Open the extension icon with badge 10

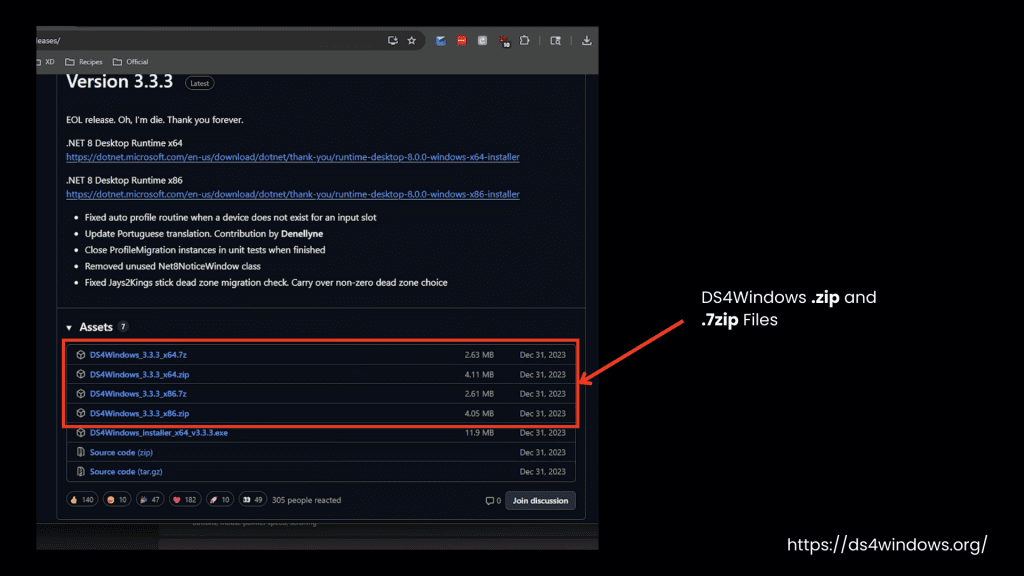(x=504, y=41)
